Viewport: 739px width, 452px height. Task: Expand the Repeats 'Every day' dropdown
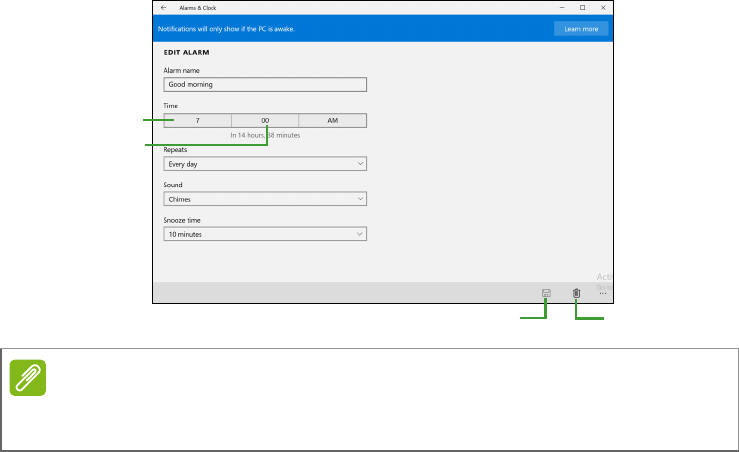click(265, 164)
